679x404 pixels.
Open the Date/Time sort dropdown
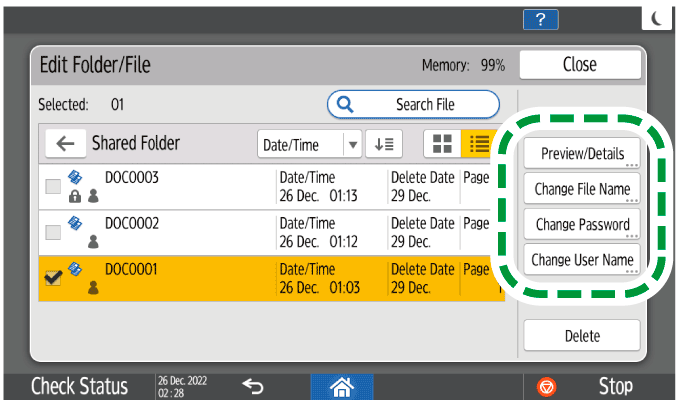pyautogui.click(x=310, y=144)
